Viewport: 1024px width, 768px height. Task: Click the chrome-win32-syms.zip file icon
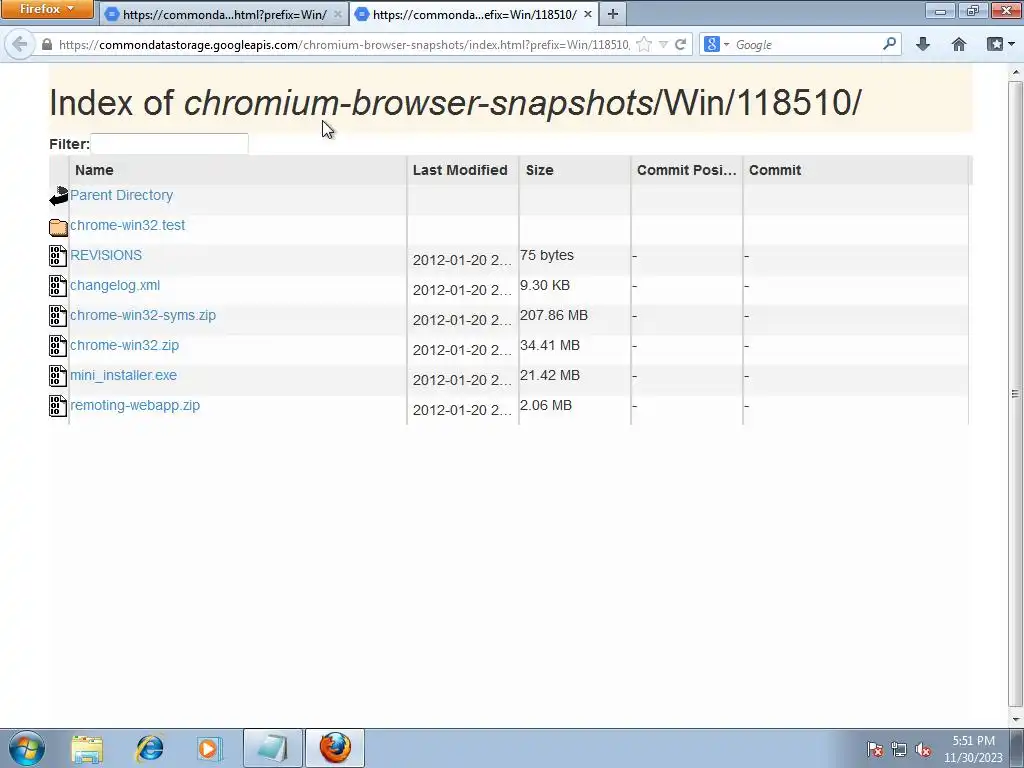(58, 316)
